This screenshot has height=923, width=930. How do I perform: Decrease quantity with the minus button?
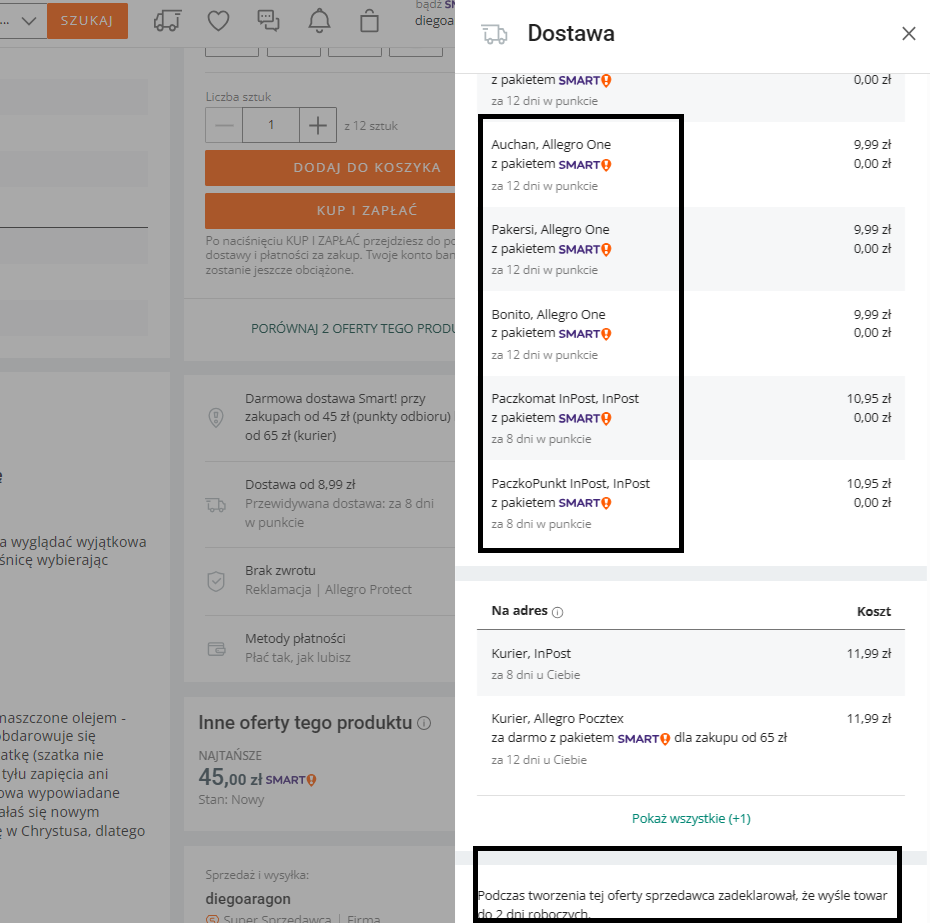(x=224, y=125)
